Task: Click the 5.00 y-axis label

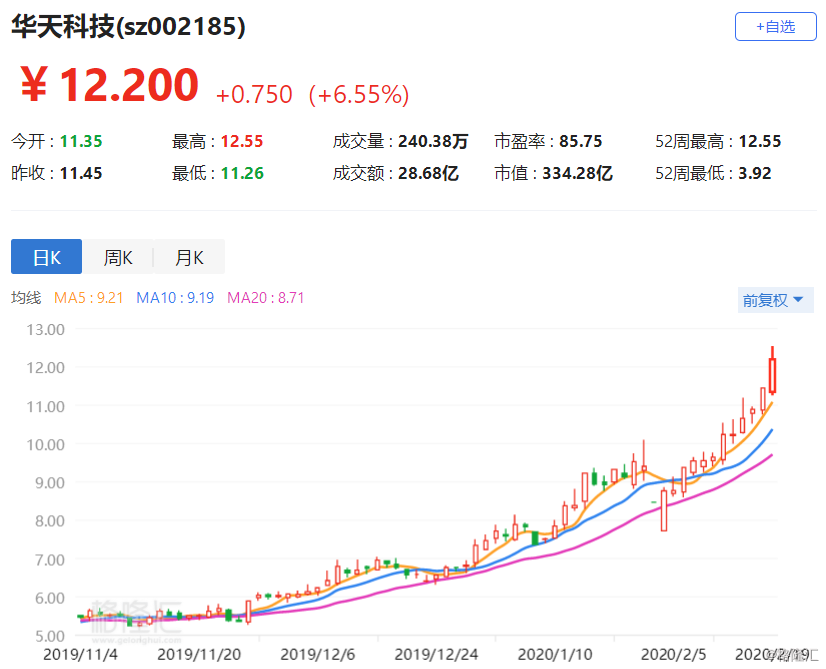Action: [50, 636]
